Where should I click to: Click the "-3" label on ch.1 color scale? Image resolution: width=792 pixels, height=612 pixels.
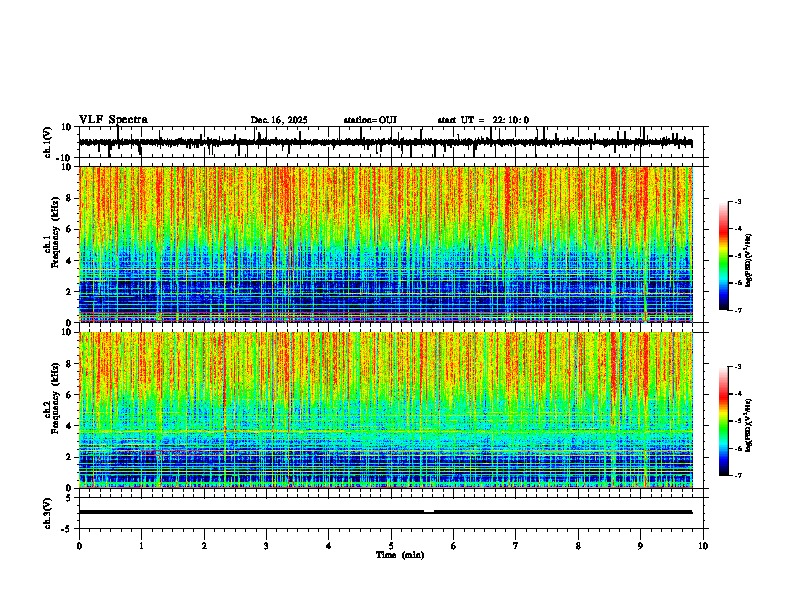(738, 201)
